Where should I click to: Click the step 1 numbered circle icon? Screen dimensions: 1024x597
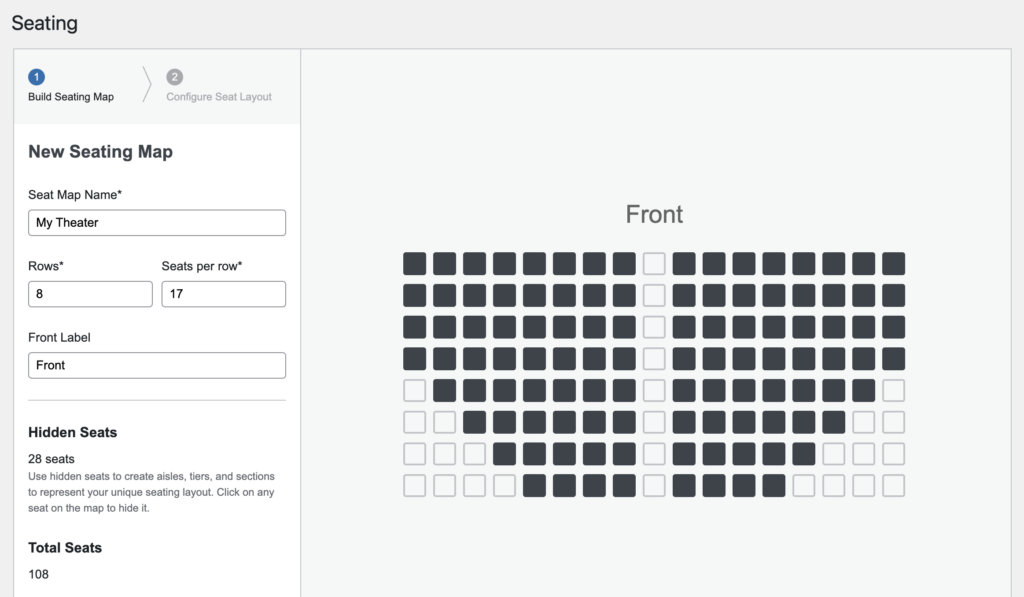pyautogui.click(x=37, y=76)
